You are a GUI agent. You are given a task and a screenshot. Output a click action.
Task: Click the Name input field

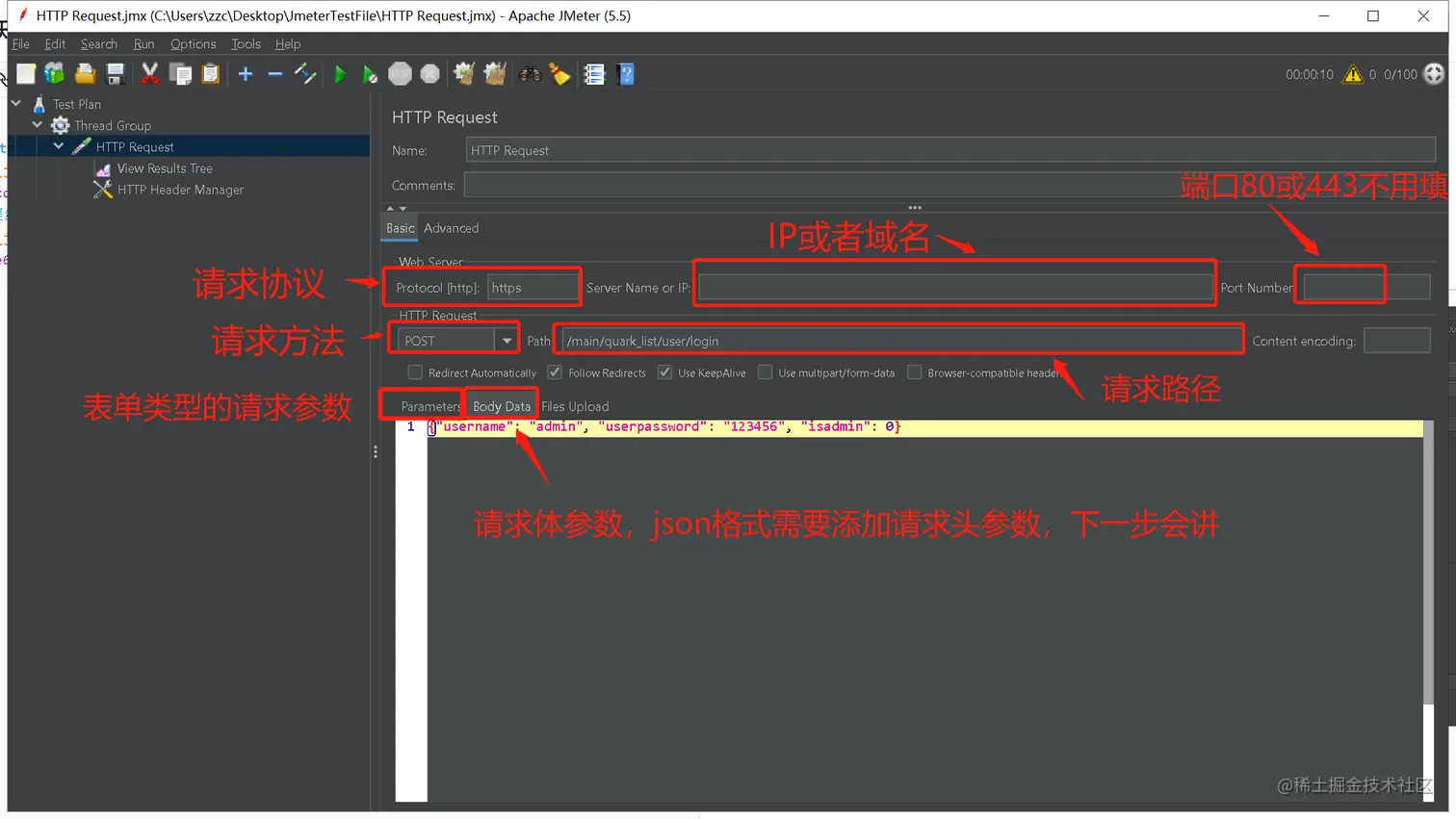coord(950,150)
